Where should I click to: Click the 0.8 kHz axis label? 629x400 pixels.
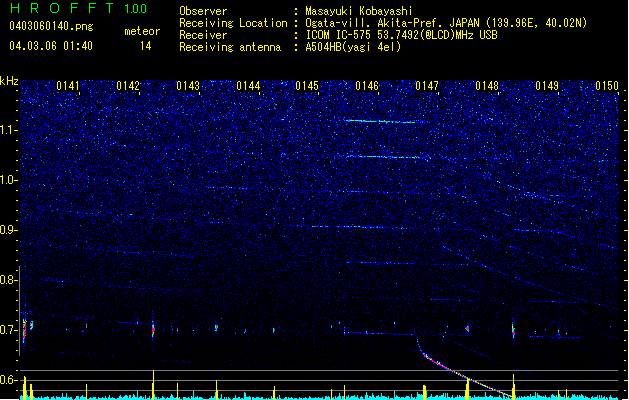click(x=9, y=280)
